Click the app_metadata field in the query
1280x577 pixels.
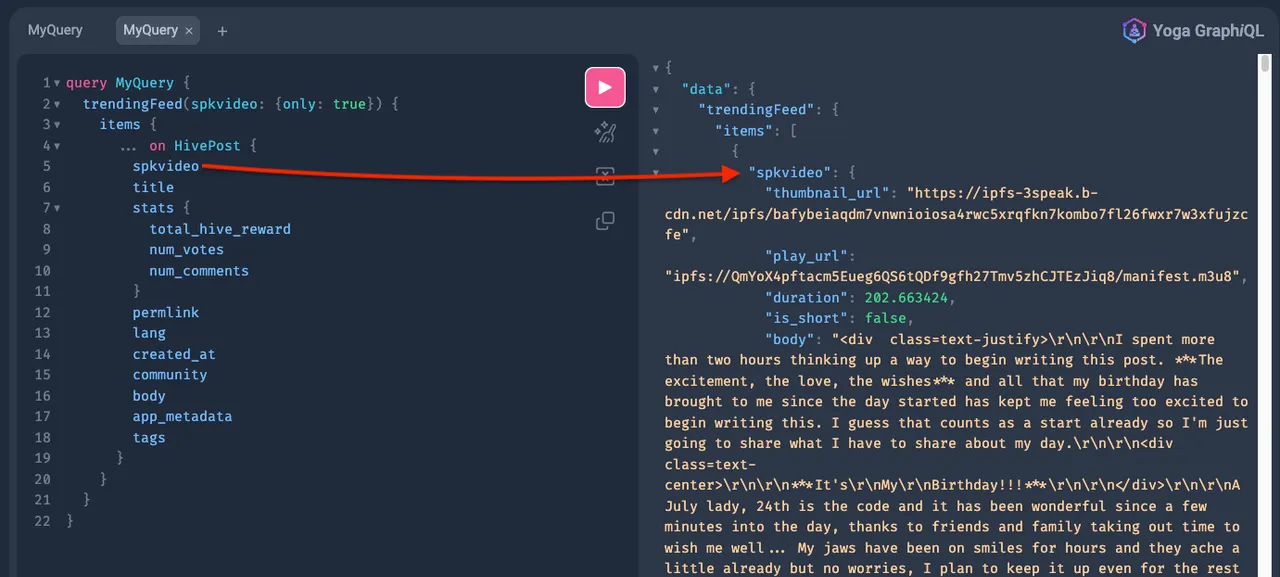(182, 416)
